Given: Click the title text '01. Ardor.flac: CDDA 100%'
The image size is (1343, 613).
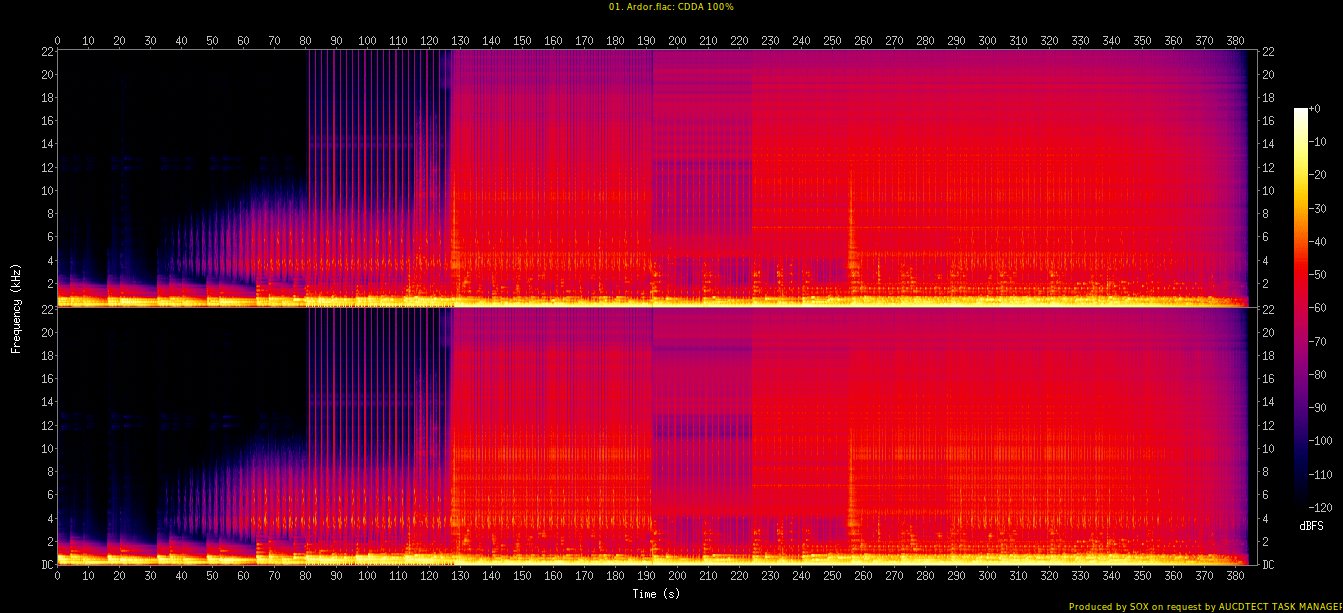Looking at the screenshot, I should click(x=671, y=7).
